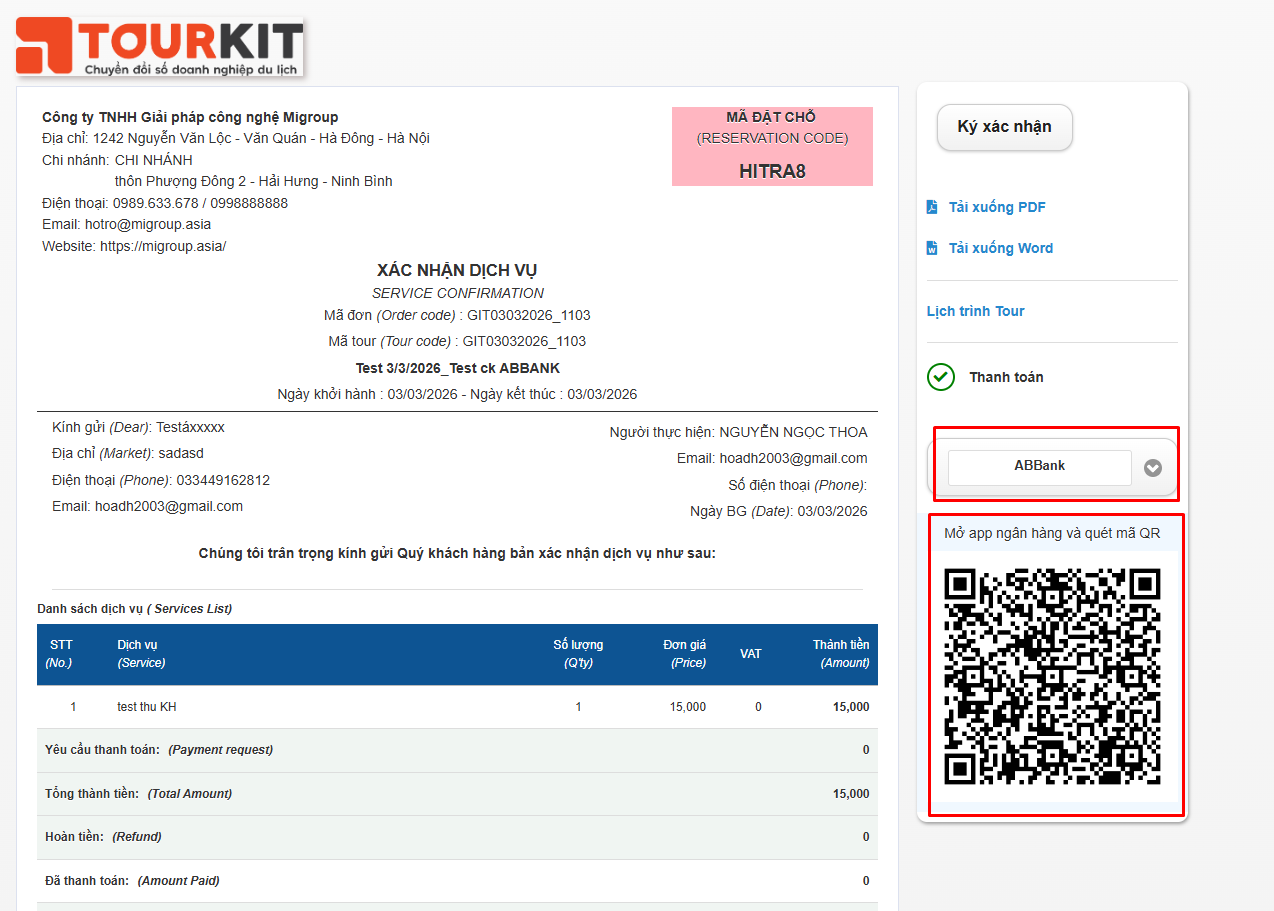Click the green payment checkmark icon
This screenshot has width=1274, height=911.
[x=941, y=377]
